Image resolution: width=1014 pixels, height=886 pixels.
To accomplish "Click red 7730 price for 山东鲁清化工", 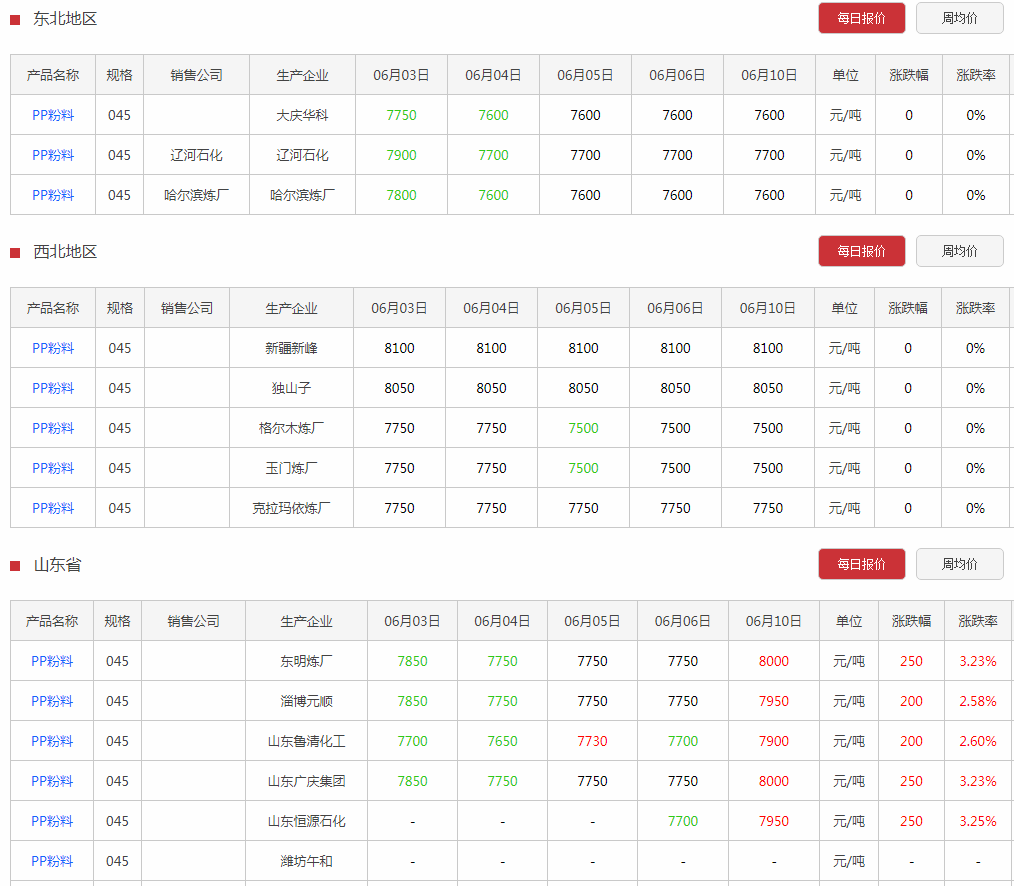I will tap(592, 741).
